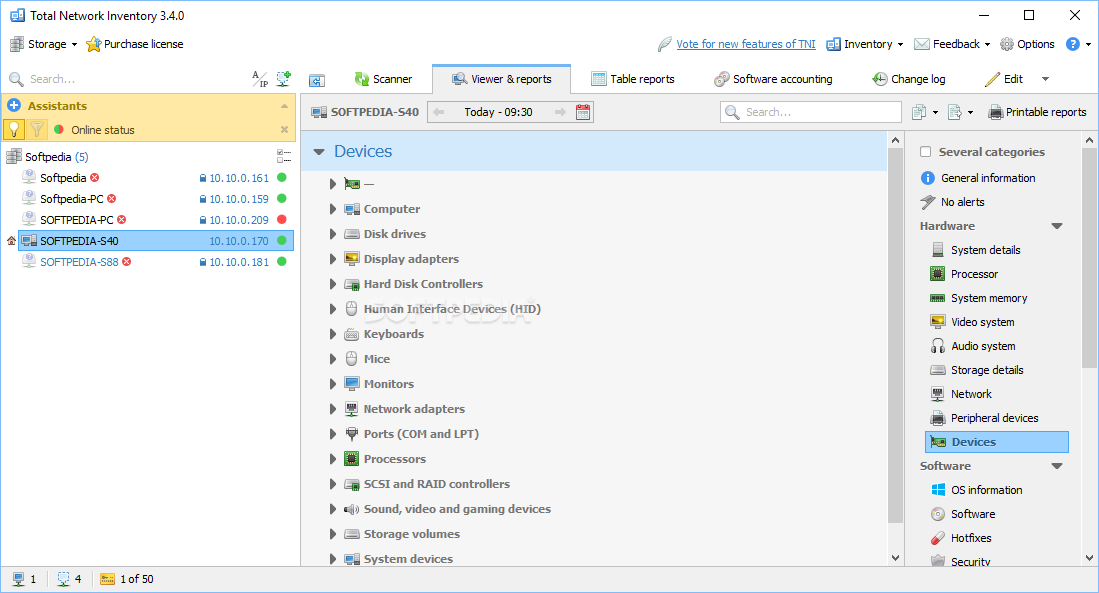The image size is (1099, 593).
Task: Click the report search field
Action: tap(810, 112)
